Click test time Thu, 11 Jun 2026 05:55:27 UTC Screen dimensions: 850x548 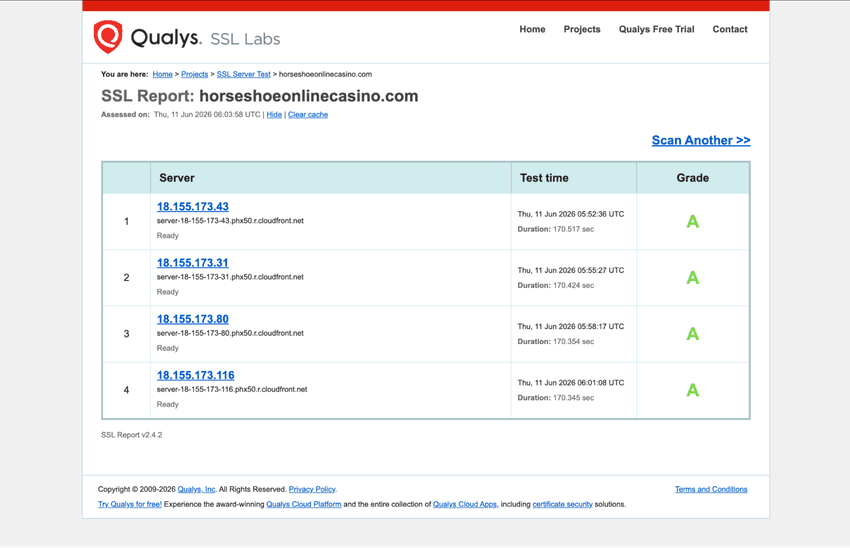[x=571, y=270]
